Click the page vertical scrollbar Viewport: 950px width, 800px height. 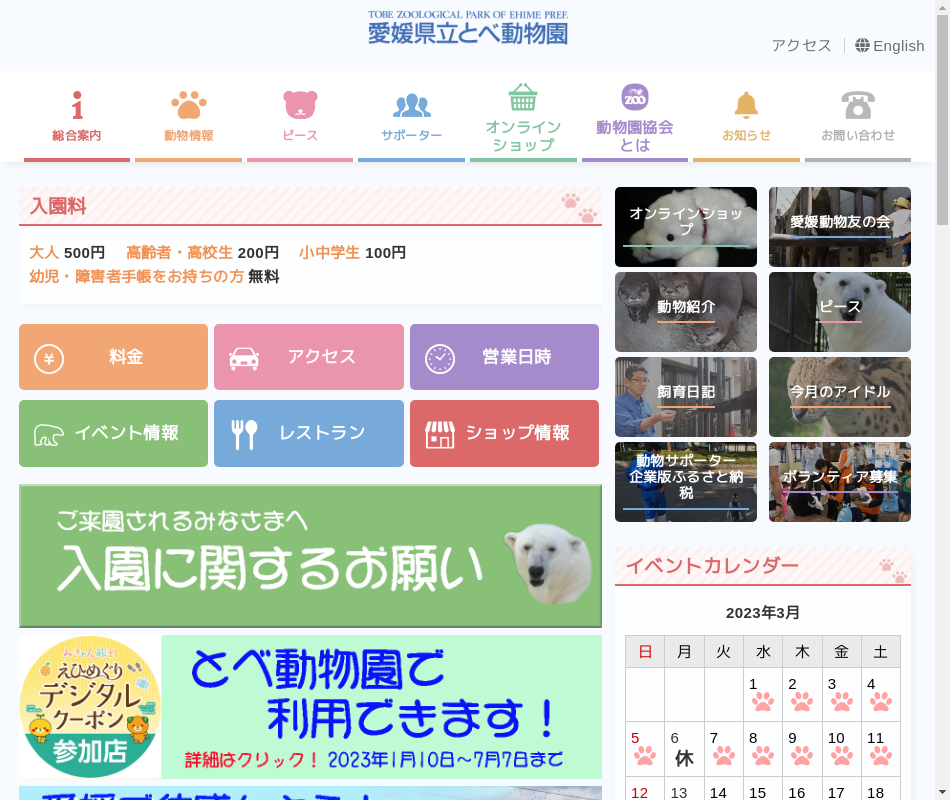[x=942, y=400]
